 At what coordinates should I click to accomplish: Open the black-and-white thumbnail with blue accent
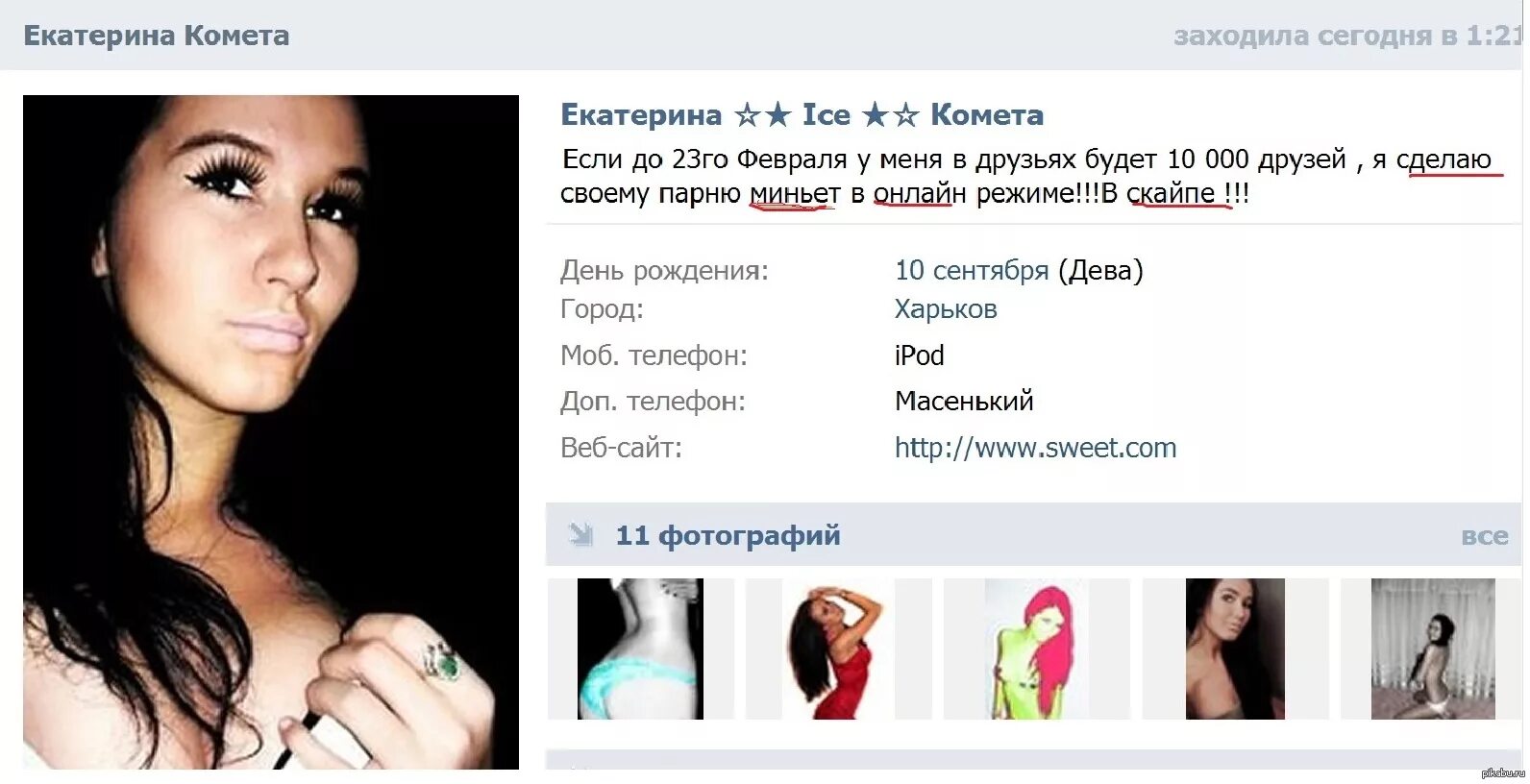640,649
